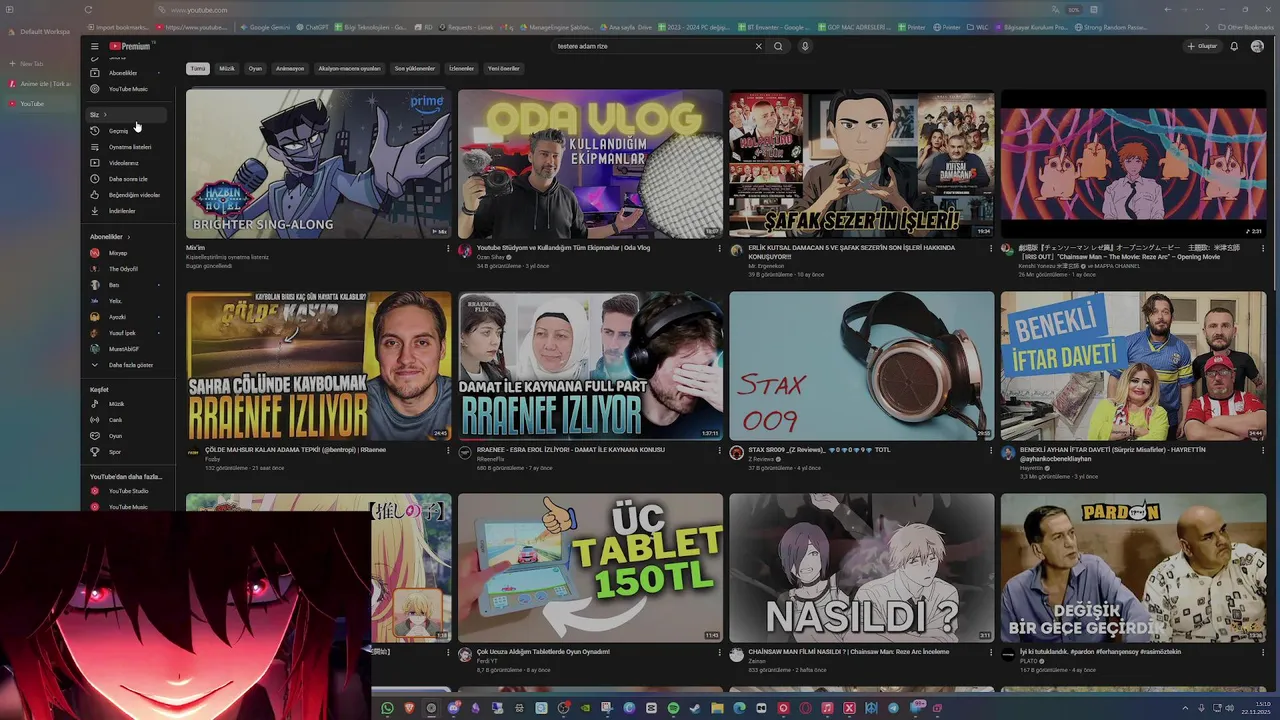Open The Odyofil subscription channel
Screen dimensions: 1280x720
(x=126, y=269)
